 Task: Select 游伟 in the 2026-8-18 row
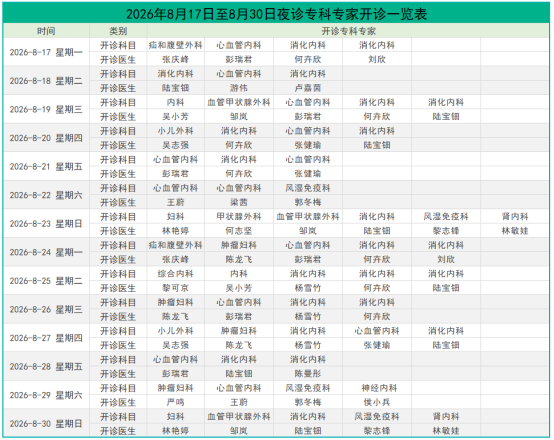point(239,88)
